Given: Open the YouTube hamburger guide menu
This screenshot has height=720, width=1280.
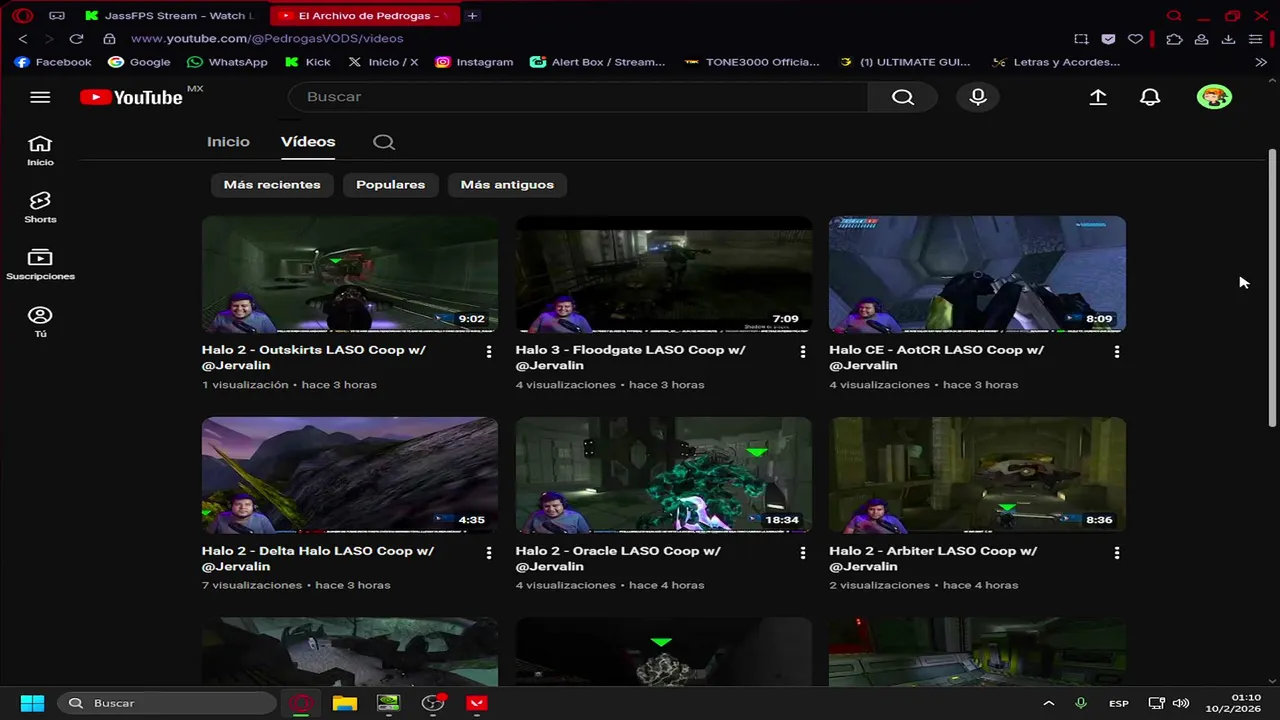Looking at the screenshot, I should [40, 97].
